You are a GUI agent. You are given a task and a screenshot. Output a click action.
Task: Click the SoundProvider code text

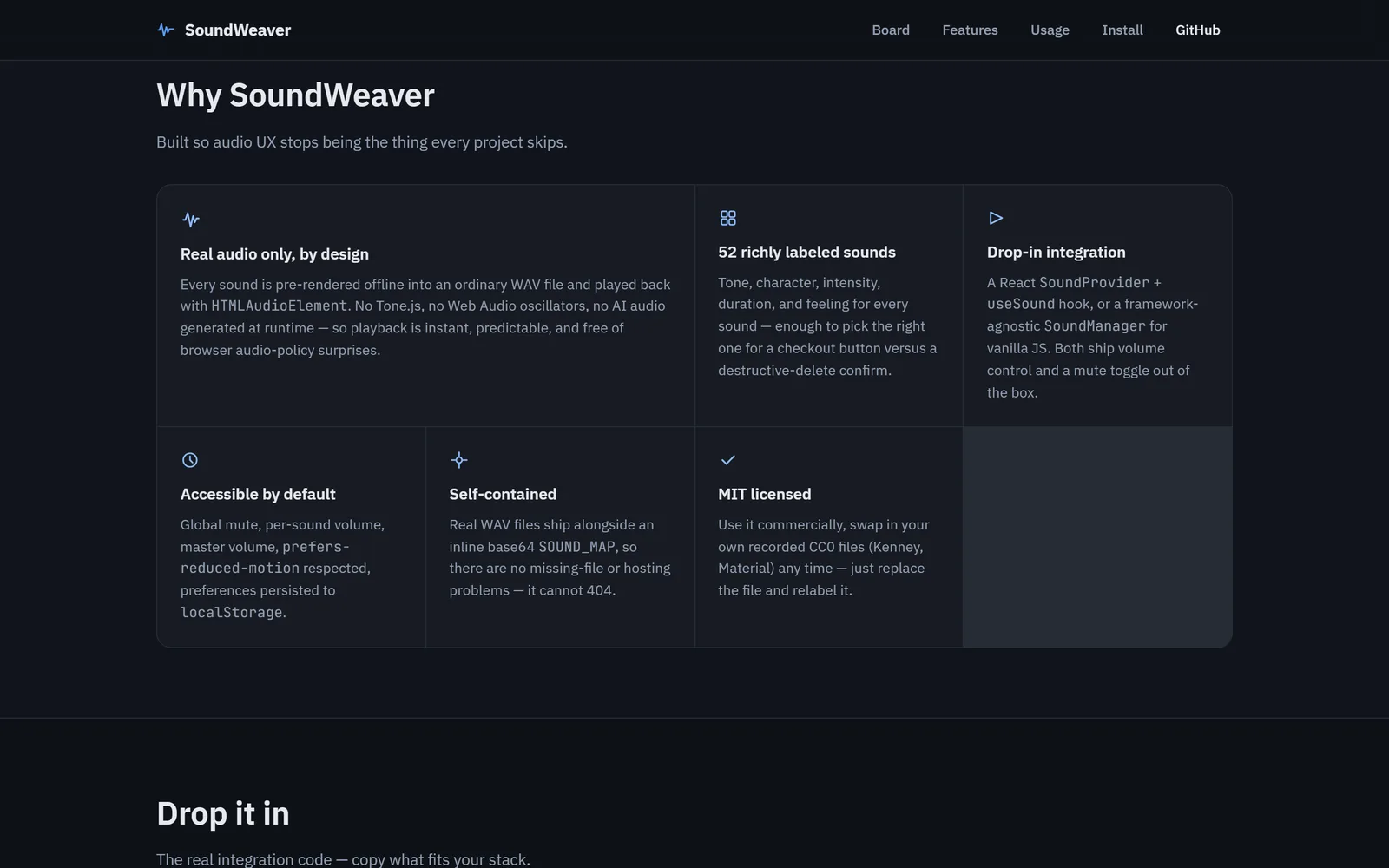1094,282
